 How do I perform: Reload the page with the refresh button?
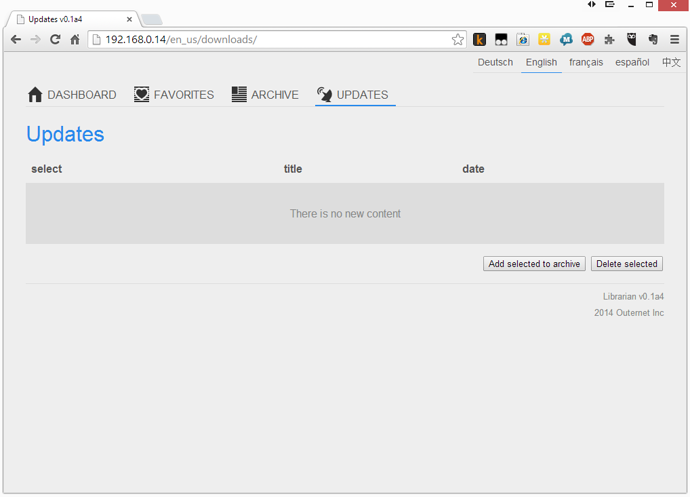click(x=55, y=40)
